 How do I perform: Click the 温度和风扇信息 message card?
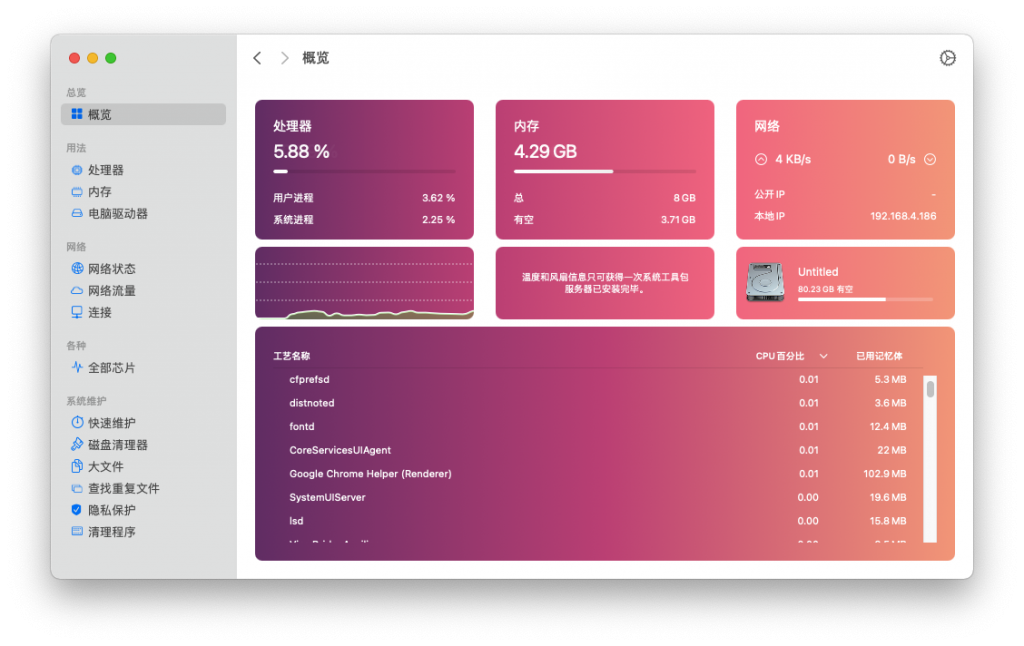[605, 283]
